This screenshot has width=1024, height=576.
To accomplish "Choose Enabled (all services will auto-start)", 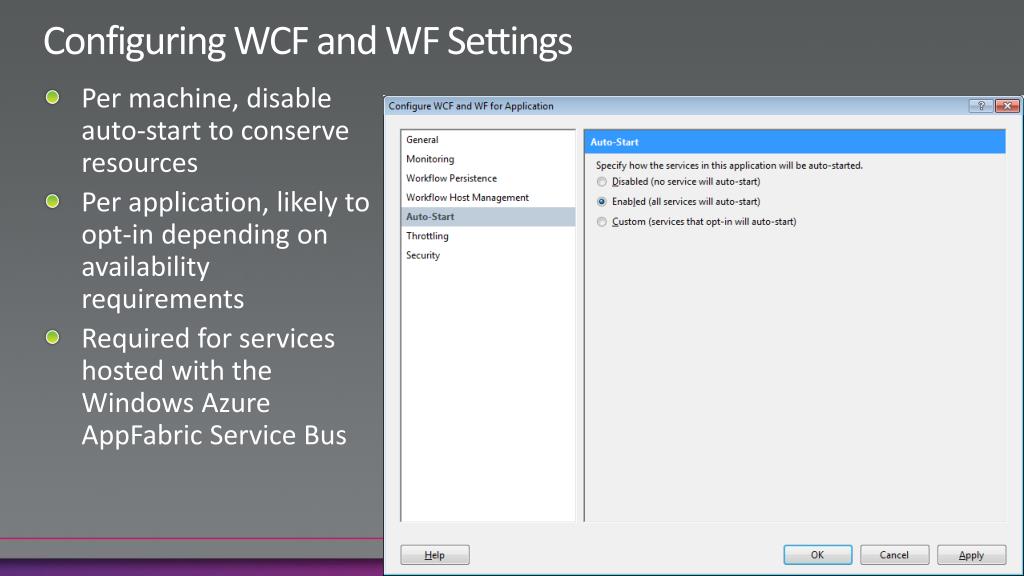I will (602, 202).
